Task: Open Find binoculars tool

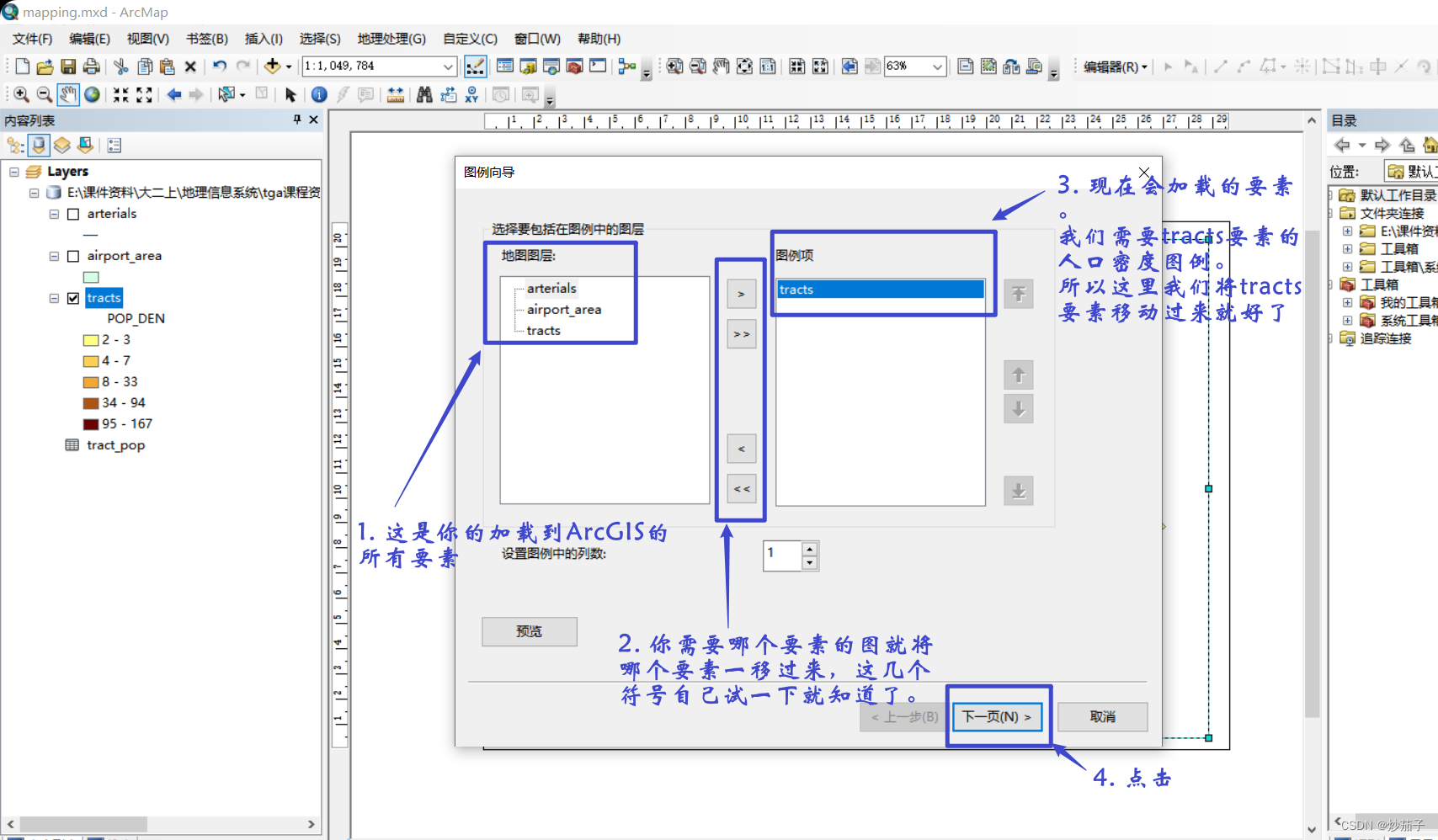Action: (424, 95)
